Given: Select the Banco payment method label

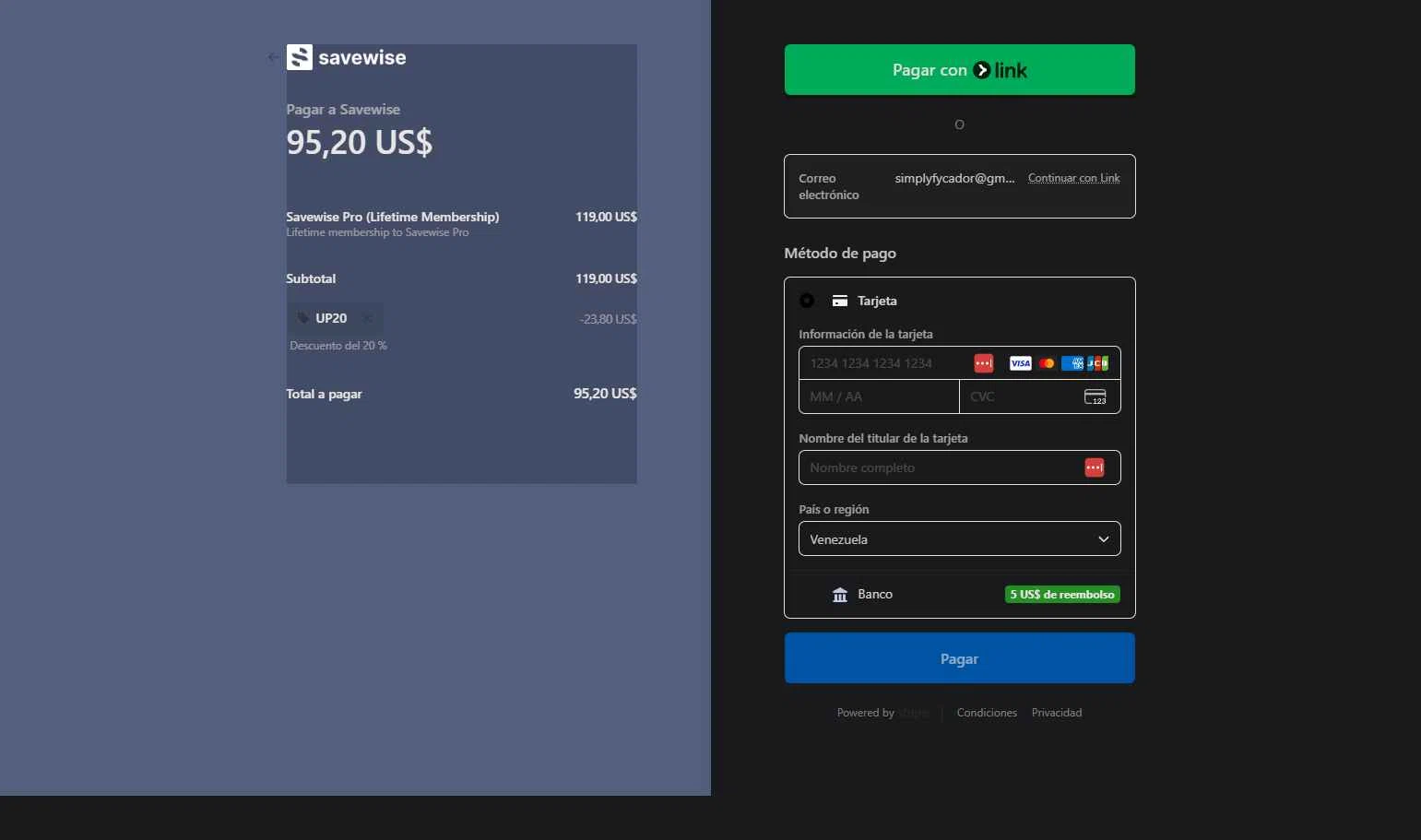Looking at the screenshot, I should pyautogui.click(x=875, y=595).
